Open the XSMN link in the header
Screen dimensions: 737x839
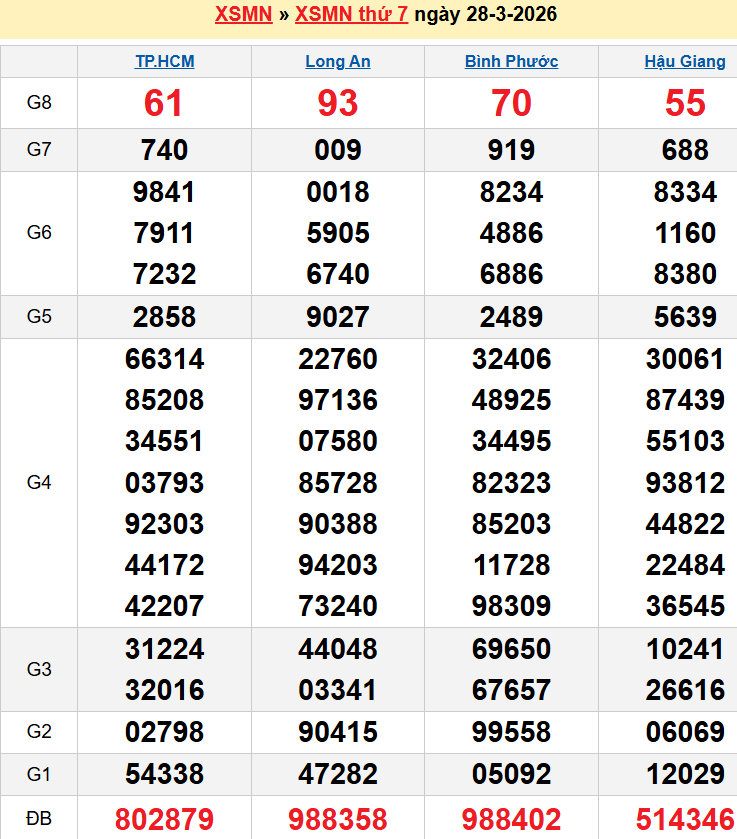[x=243, y=14]
